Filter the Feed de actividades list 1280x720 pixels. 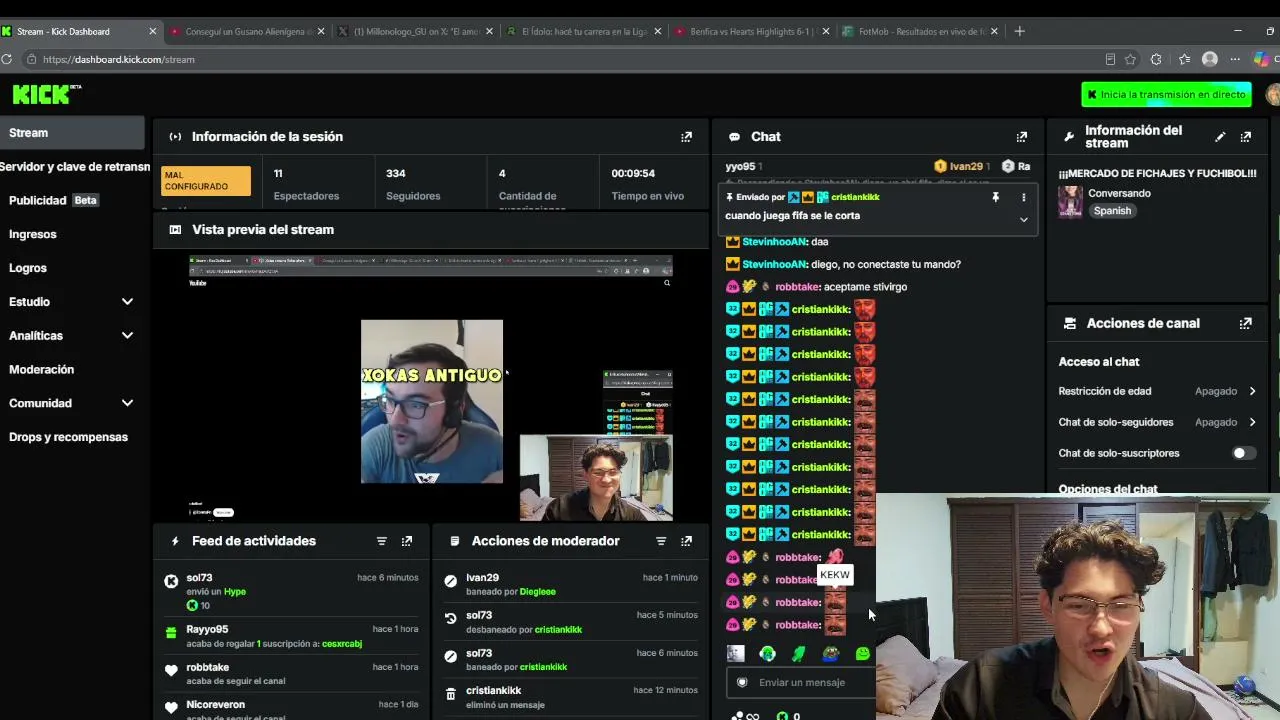click(x=381, y=541)
